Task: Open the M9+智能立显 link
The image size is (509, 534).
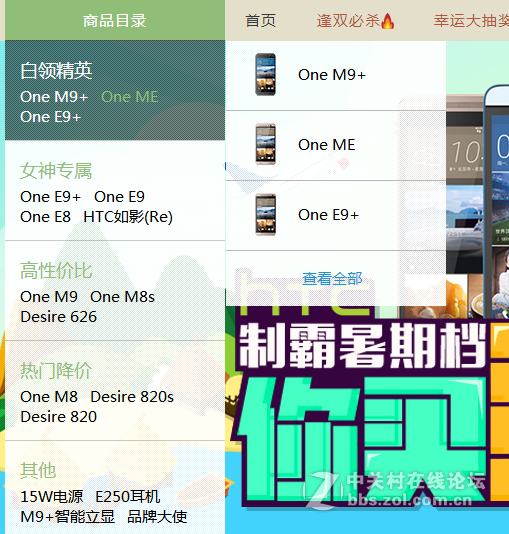Action: (x=67, y=517)
